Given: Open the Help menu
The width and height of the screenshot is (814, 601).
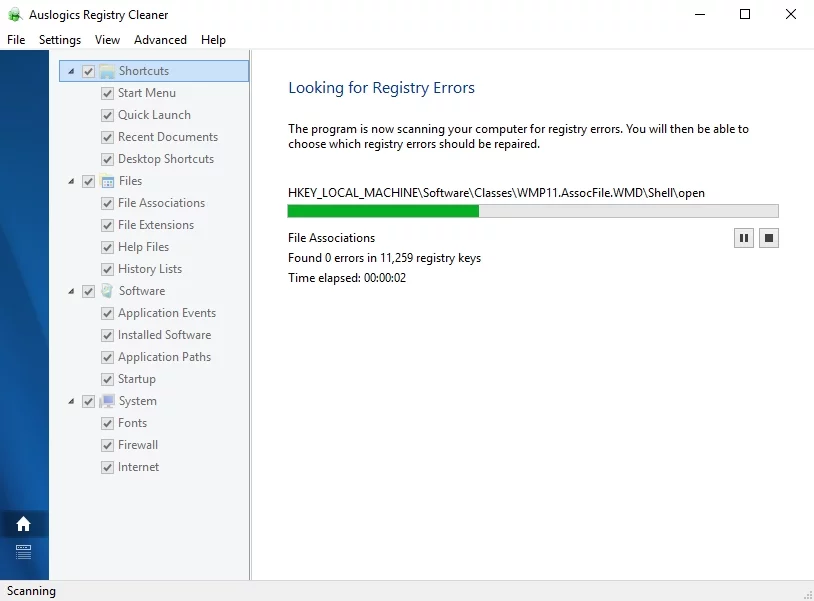Looking at the screenshot, I should click(213, 40).
